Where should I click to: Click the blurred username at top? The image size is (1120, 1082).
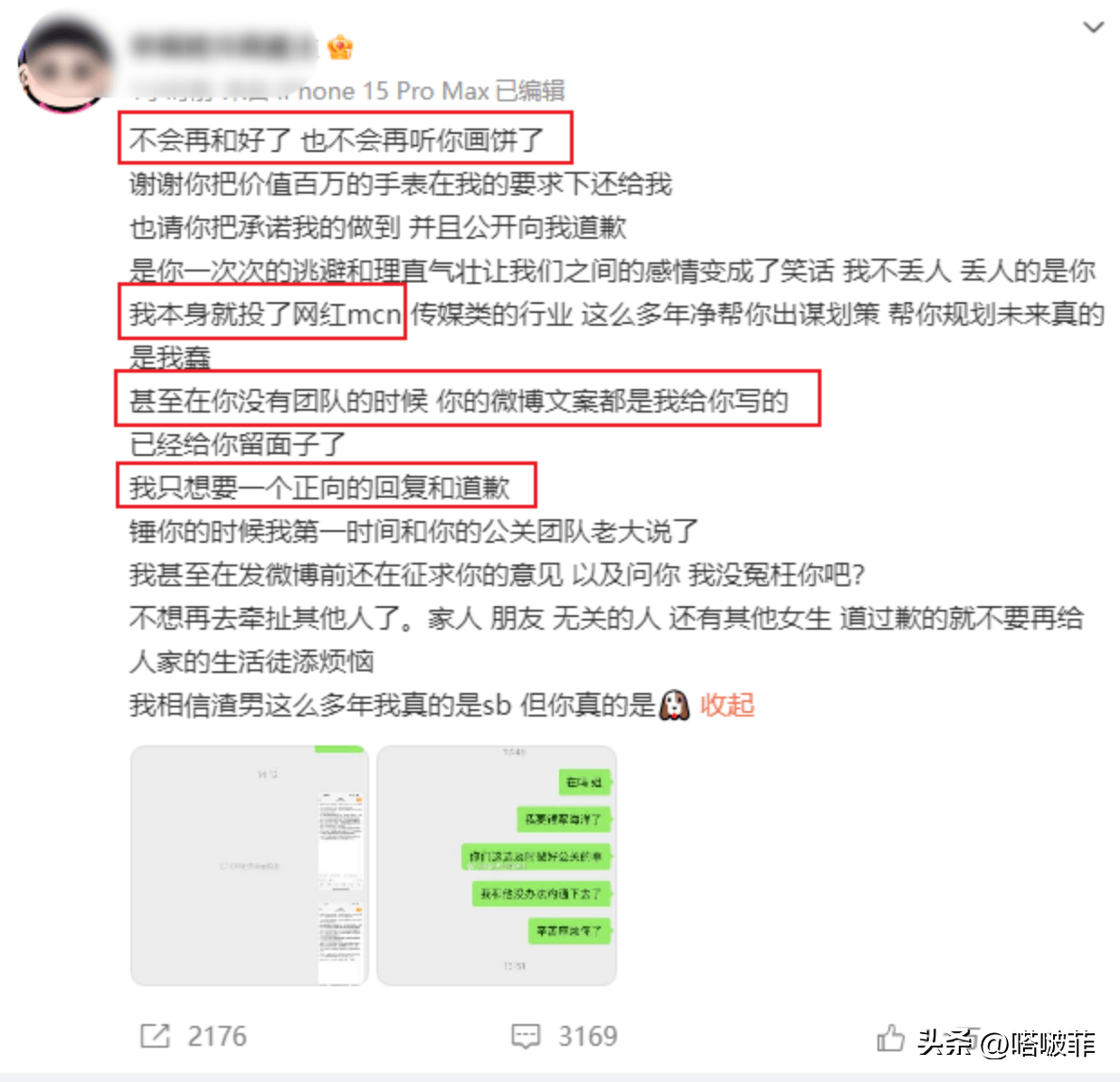[223, 46]
